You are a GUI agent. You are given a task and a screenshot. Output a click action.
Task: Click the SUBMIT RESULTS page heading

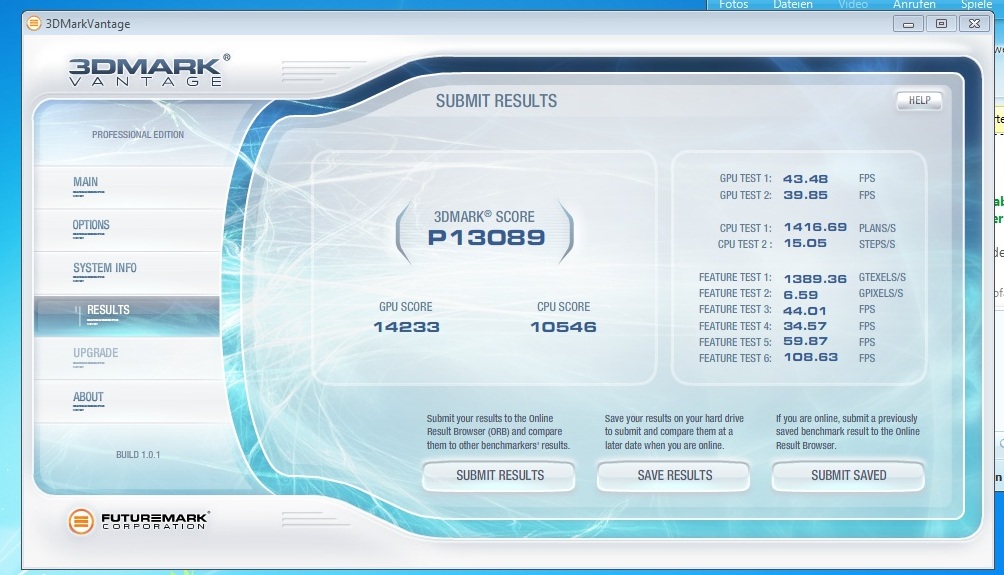[496, 101]
